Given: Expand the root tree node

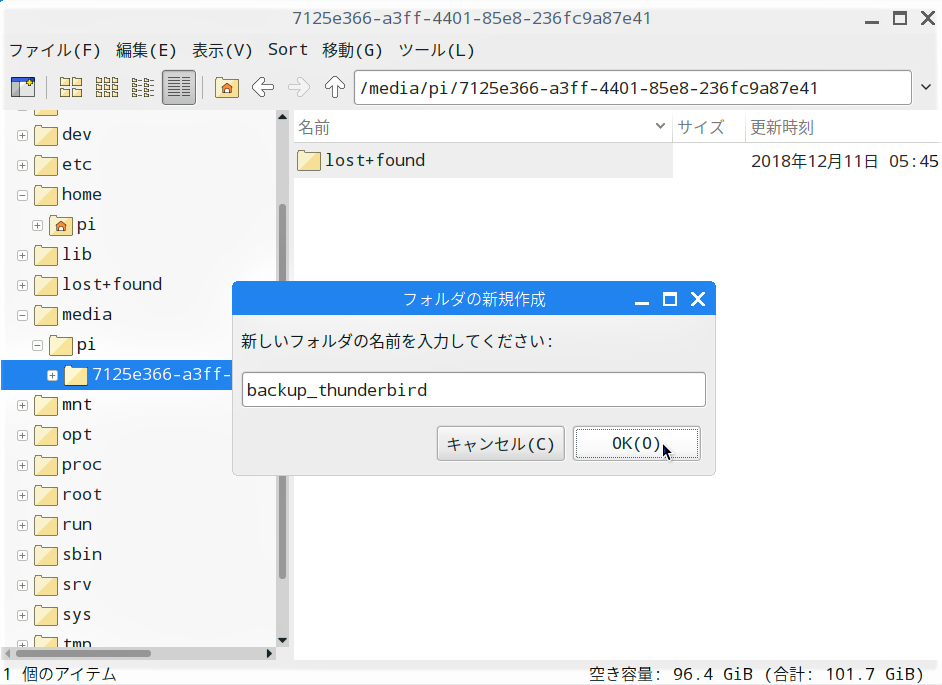Looking at the screenshot, I should click(22, 496).
